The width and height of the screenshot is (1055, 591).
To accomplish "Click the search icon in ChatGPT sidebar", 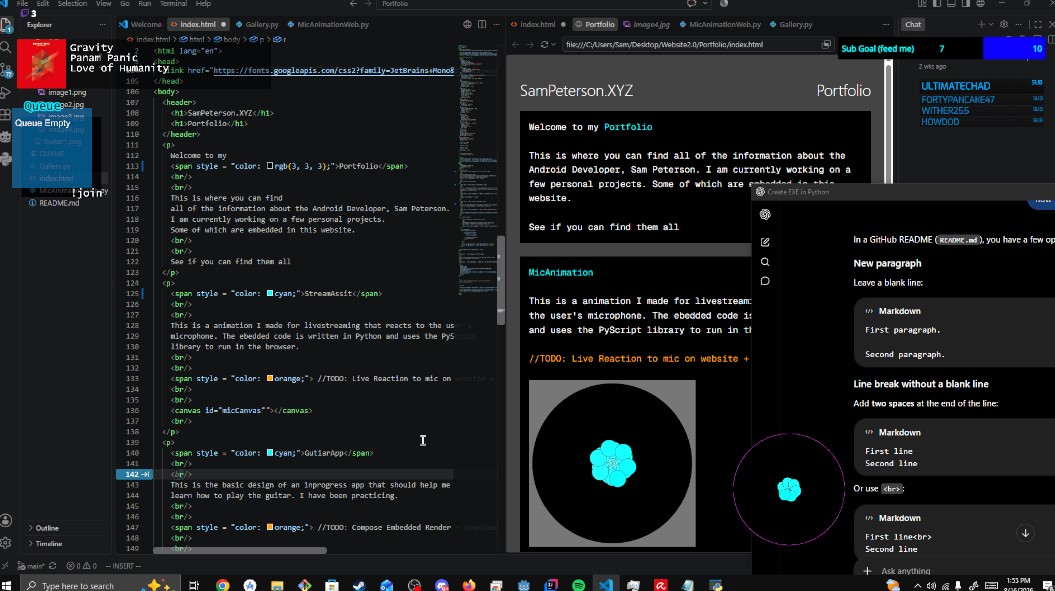I will coord(765,262).
